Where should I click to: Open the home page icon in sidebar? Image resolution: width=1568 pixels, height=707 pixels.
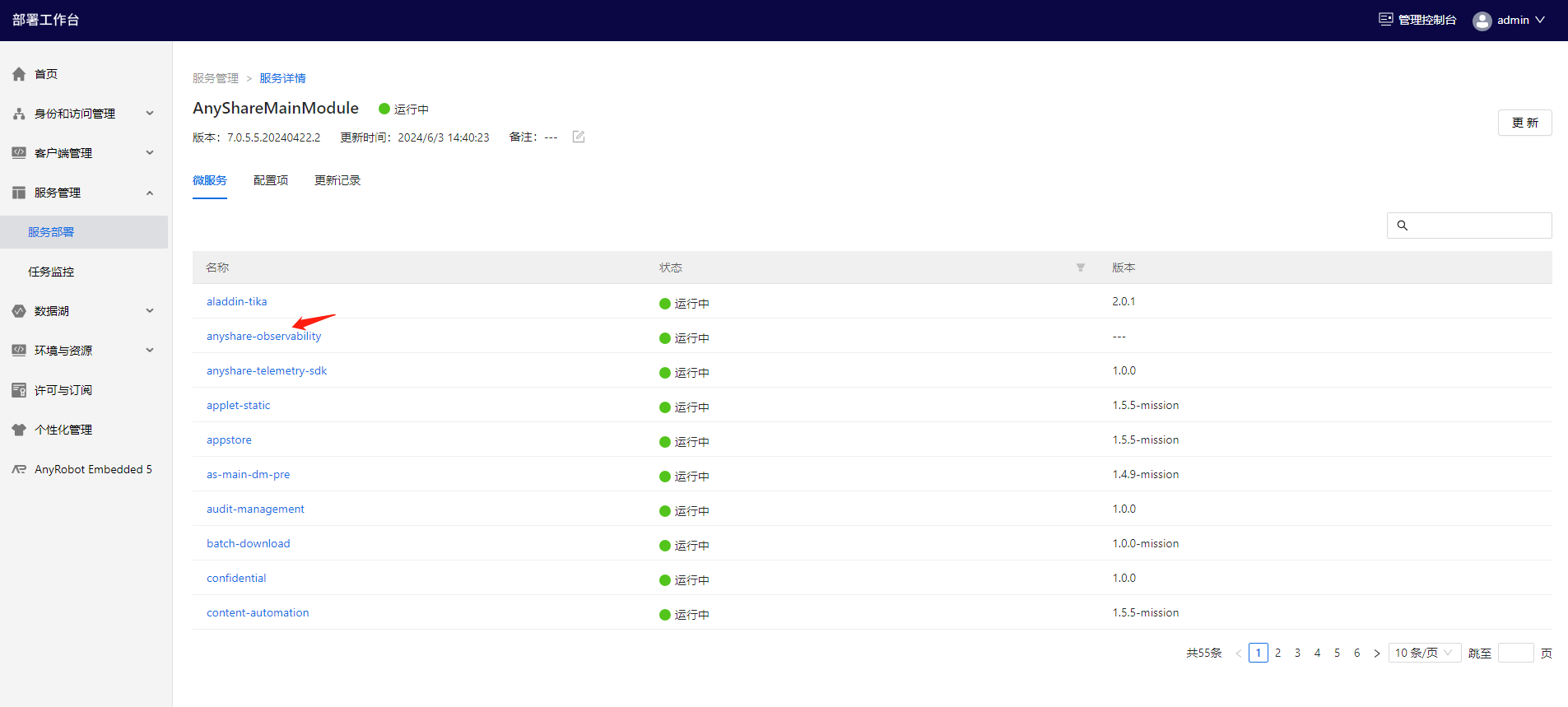pos(19,74)
